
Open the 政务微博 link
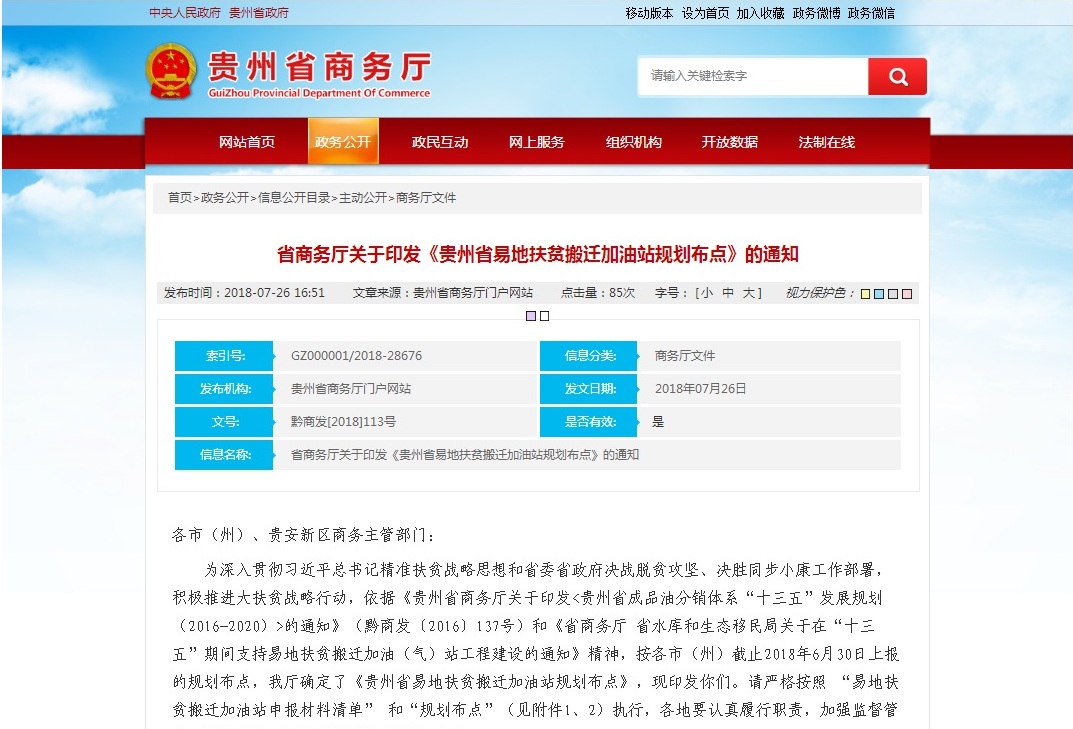[x=816, y=13]
